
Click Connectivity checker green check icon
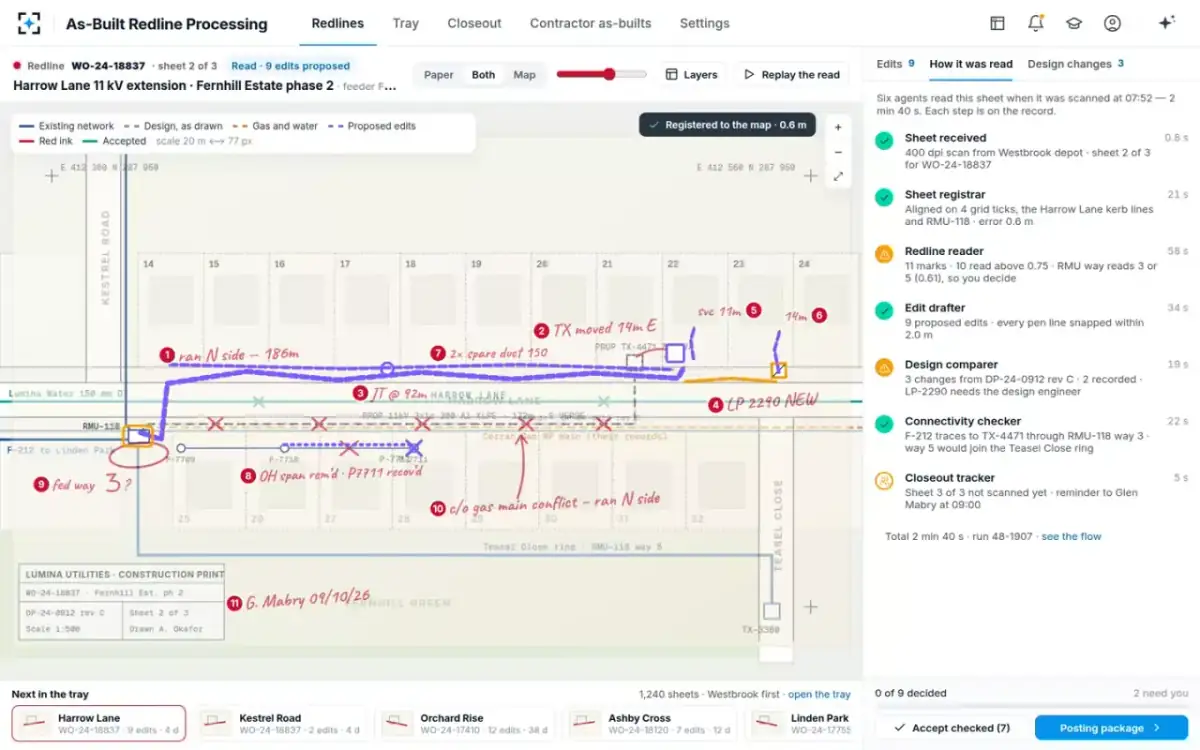coord(884,424)
